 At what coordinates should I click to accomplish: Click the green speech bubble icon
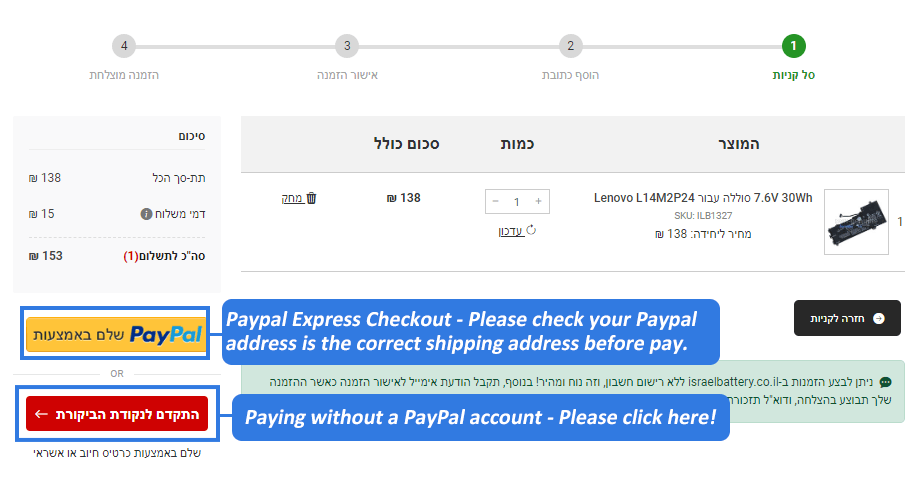885,382
